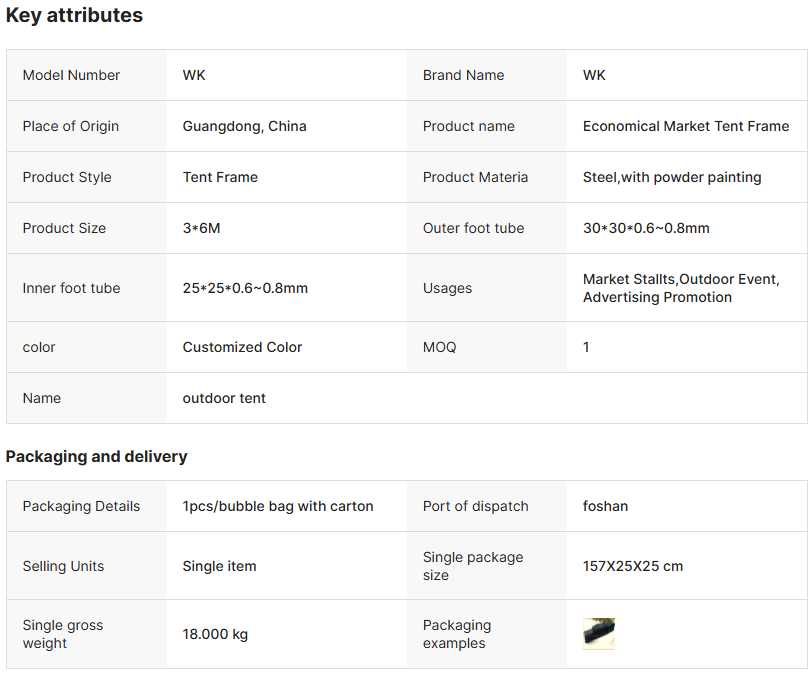Viewport: 810px width, 677px height.
Task: Click Steel,with powder painting material value
Action: click(672, 177)
